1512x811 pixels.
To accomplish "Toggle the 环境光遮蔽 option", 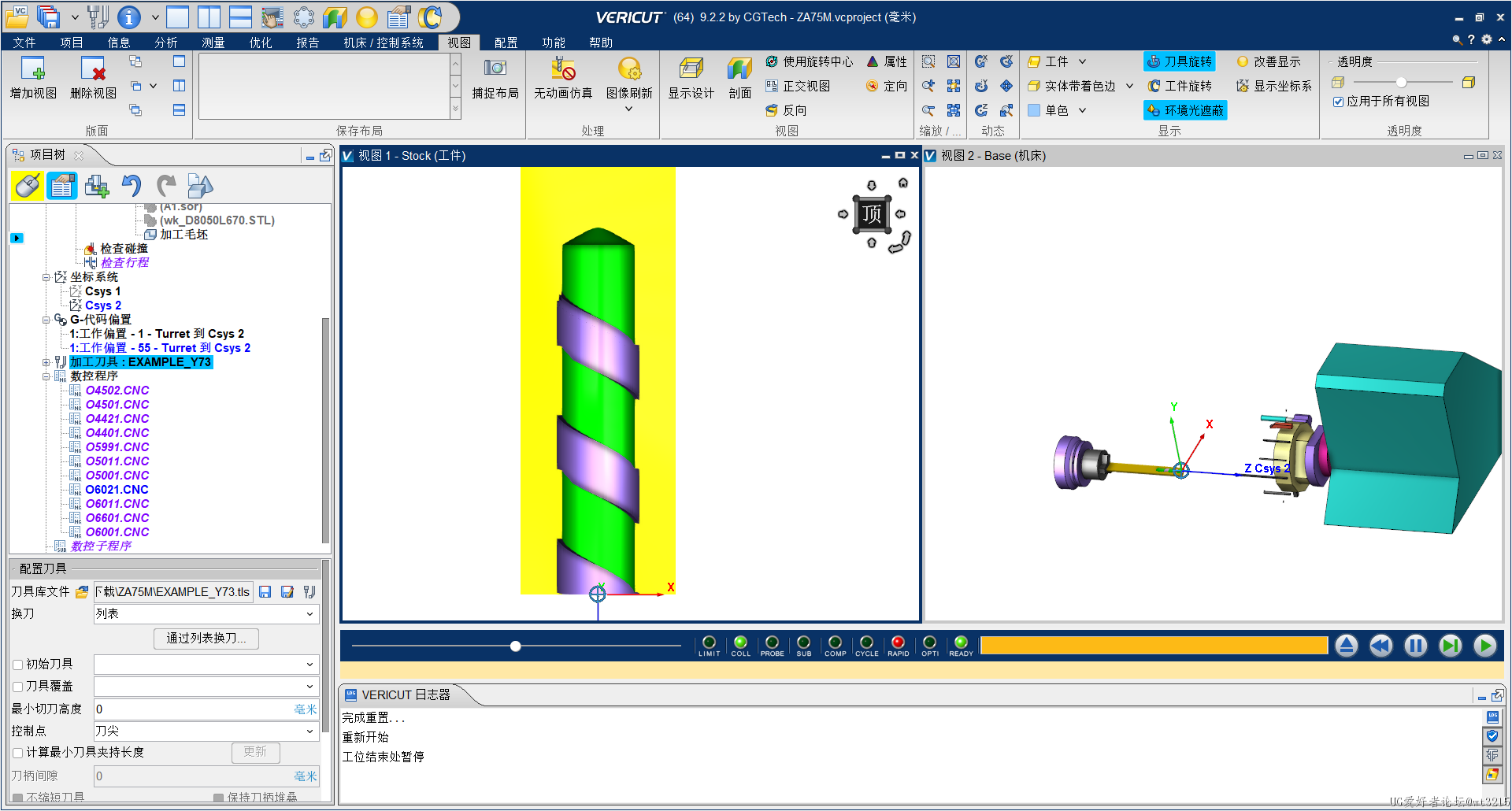I will tap(1185, 110).
